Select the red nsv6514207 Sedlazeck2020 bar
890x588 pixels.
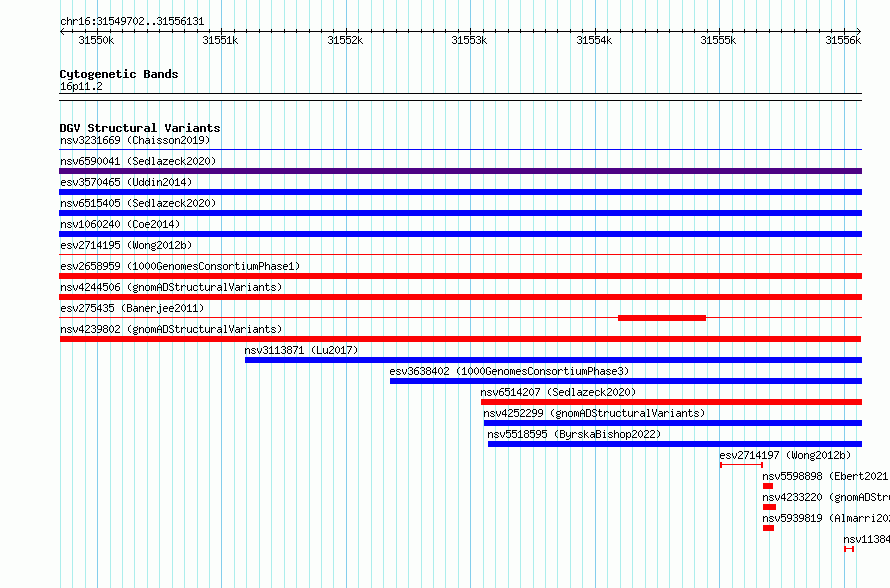click(x=671, y=402)
